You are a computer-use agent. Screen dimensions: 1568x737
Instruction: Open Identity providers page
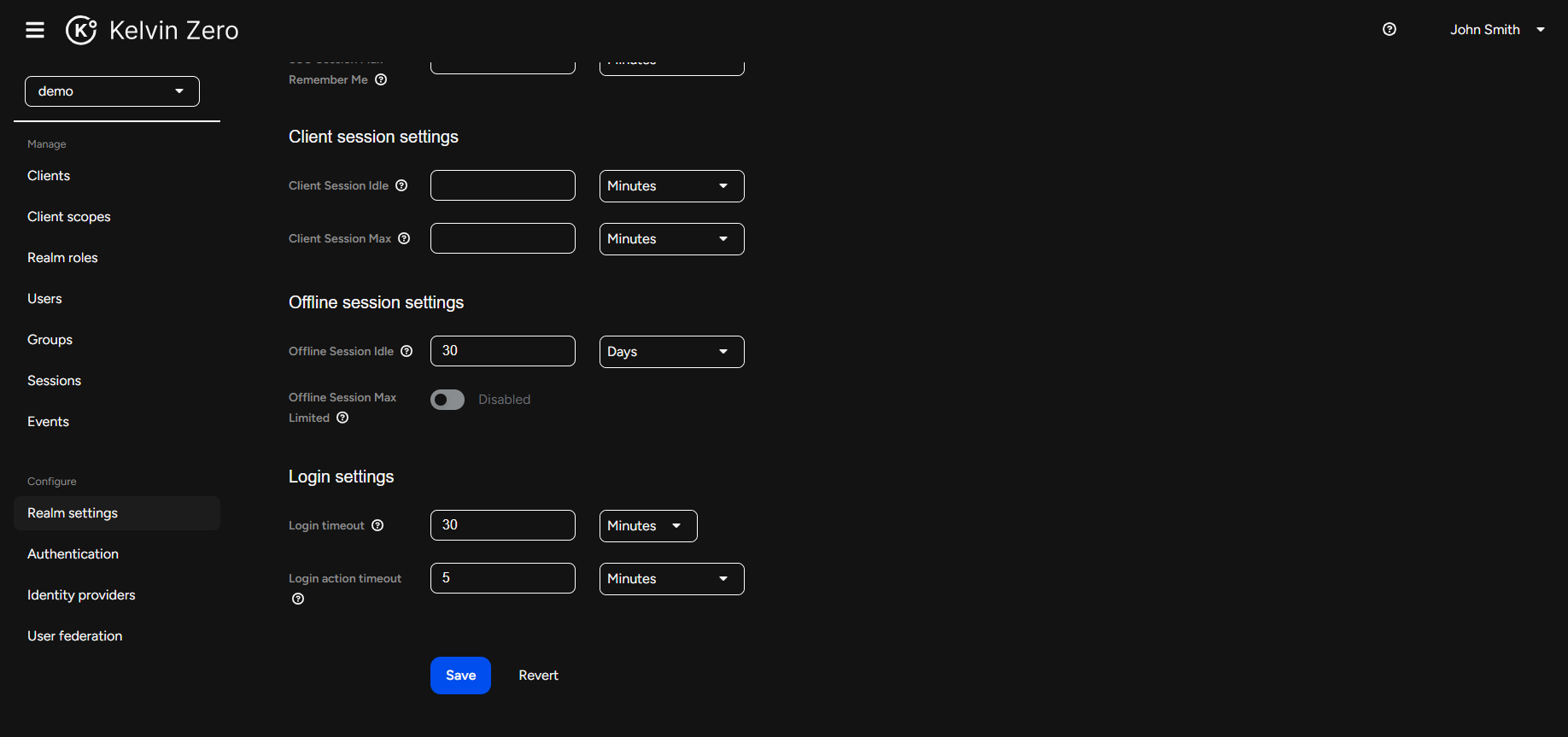point(81,595)
